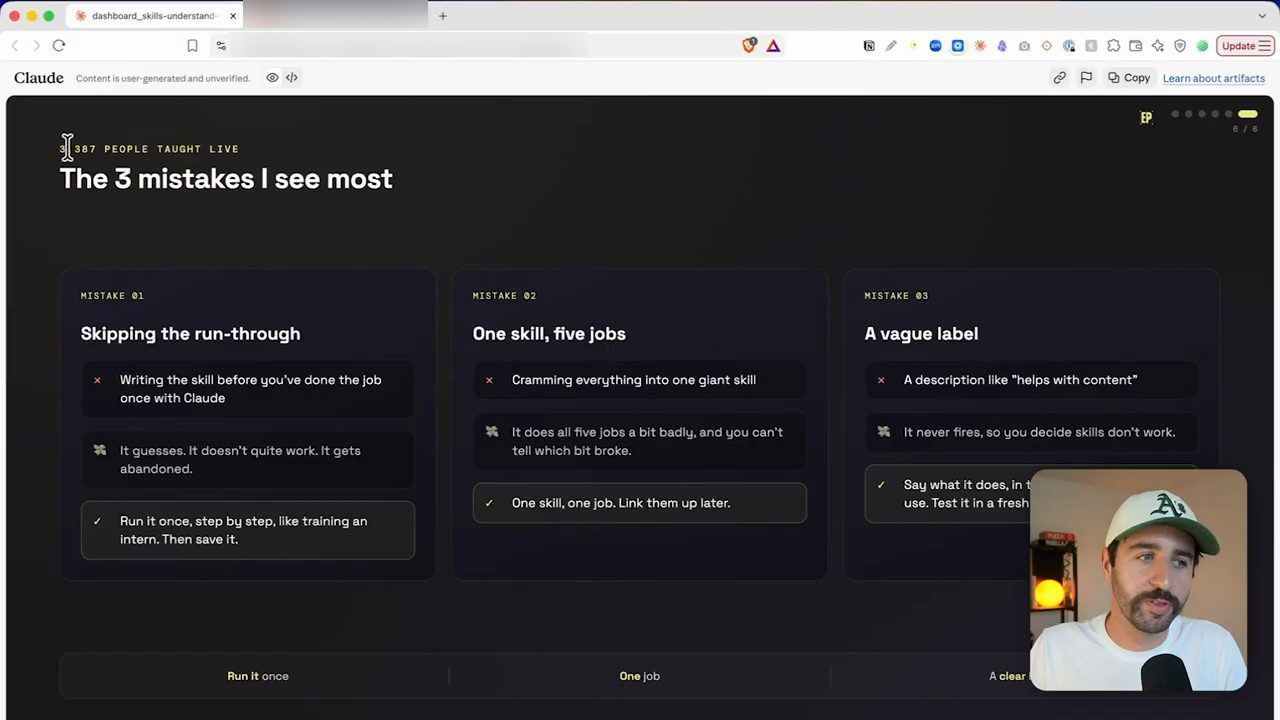
Task: Open the Notion extension icon
Action: 869,46
